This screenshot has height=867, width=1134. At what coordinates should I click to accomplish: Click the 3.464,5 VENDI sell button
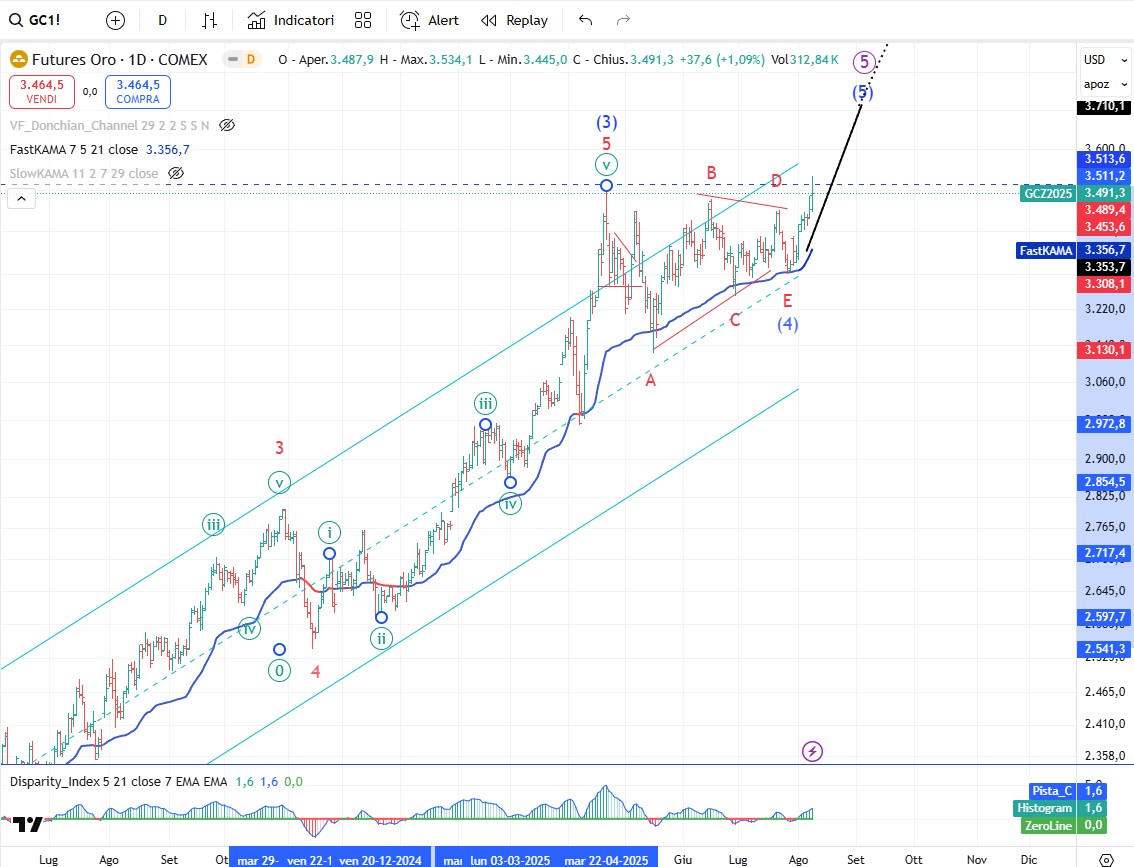coord(42,92)
